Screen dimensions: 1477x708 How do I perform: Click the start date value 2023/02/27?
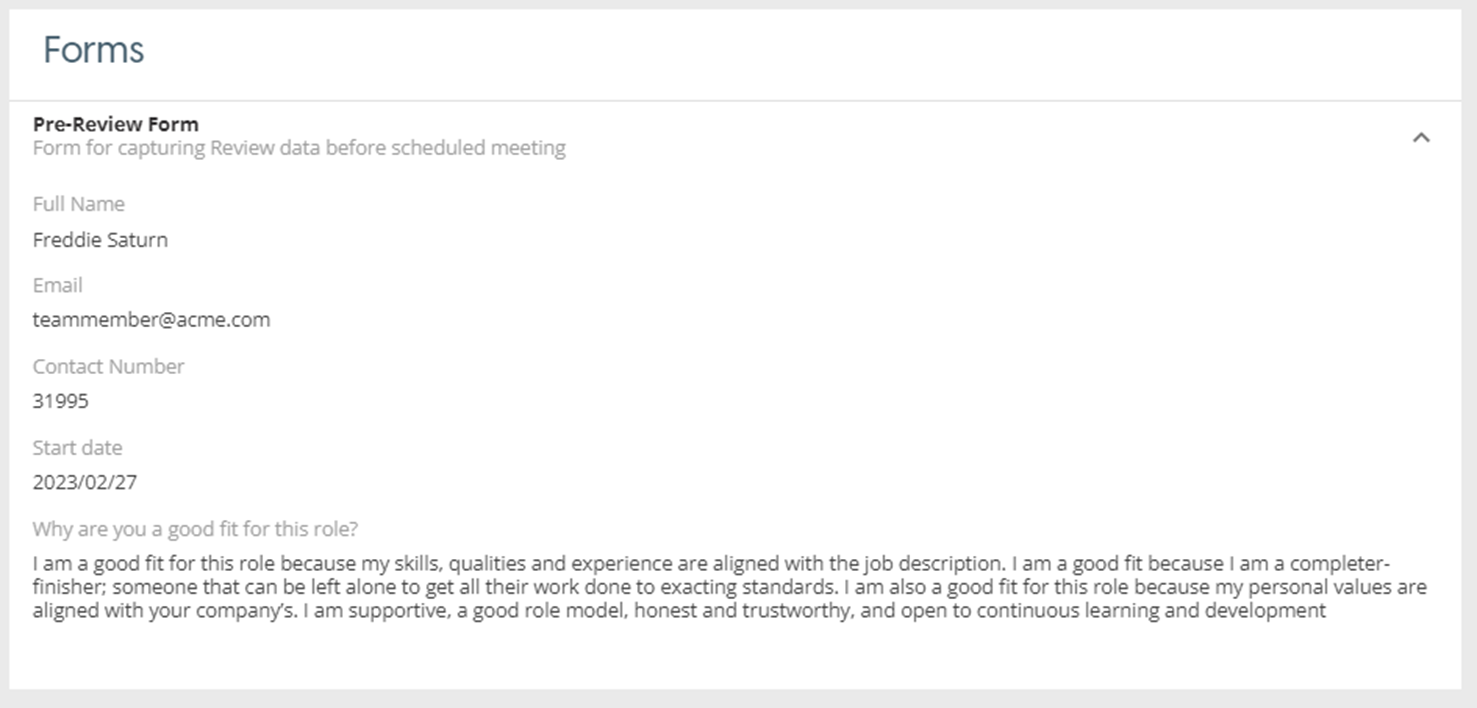(x=85, y=482)
